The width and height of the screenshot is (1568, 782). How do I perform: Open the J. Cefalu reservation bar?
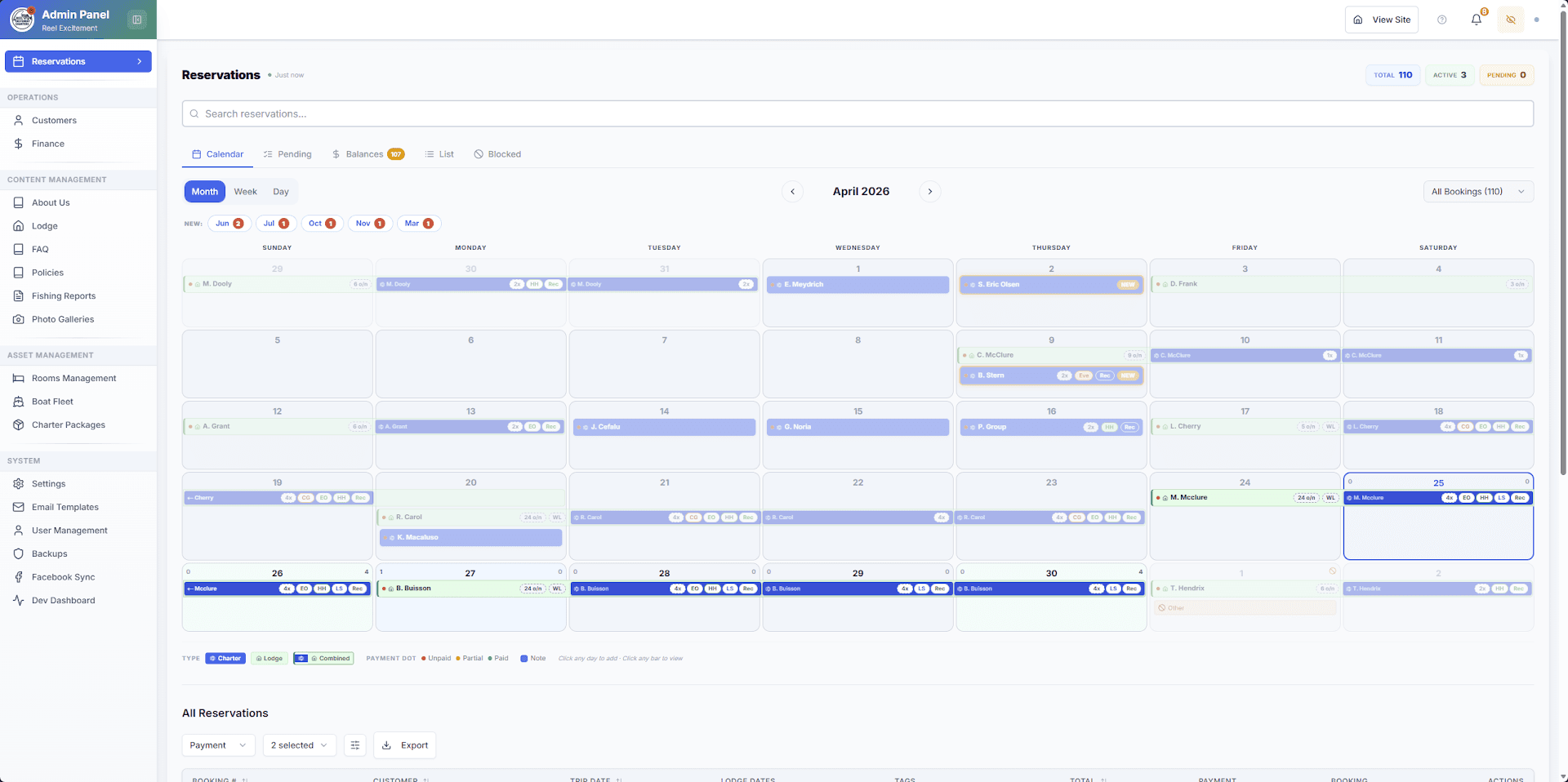(x=664, y=427)
